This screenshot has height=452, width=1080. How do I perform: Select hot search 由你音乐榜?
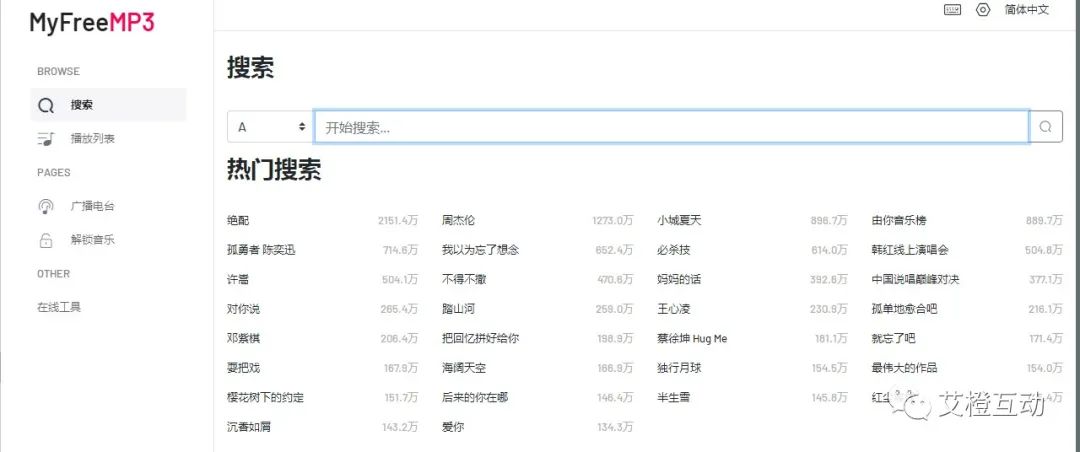click(x=900, y=220)
